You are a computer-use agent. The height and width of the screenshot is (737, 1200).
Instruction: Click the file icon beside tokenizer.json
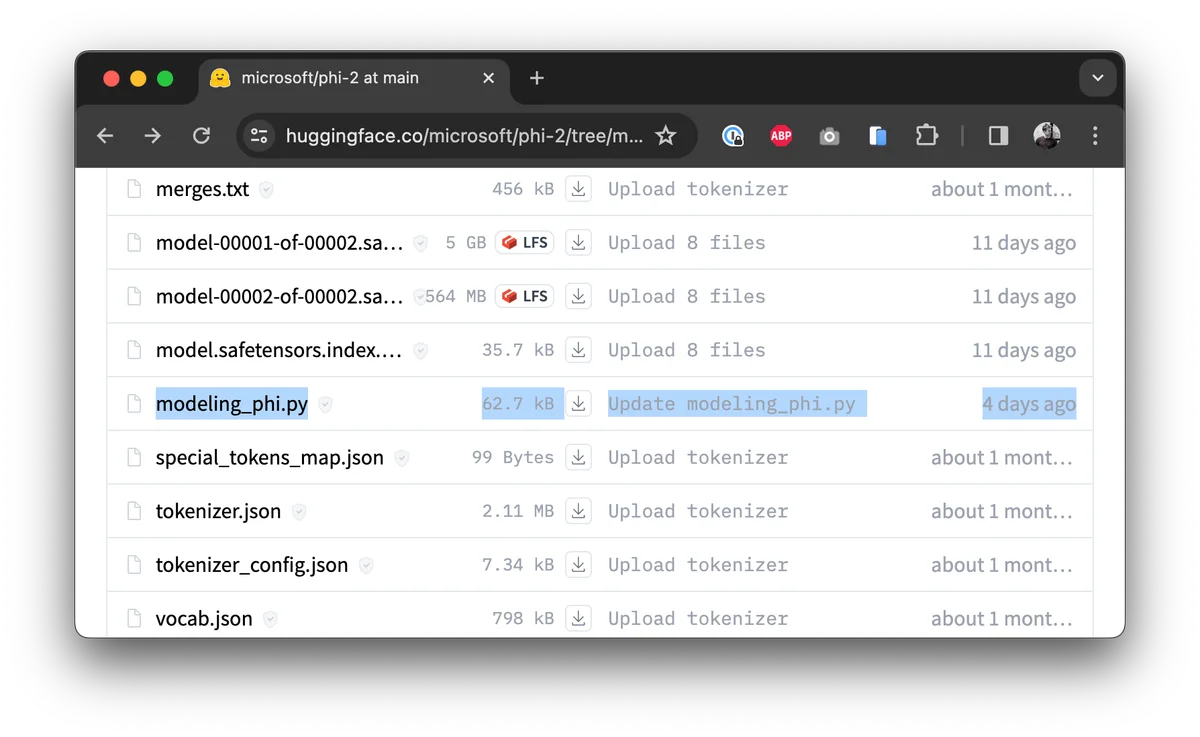[134, 511]
